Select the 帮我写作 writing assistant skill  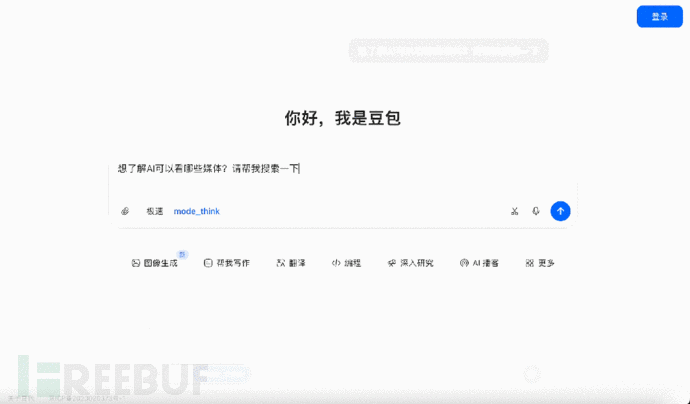click(227, 263)
